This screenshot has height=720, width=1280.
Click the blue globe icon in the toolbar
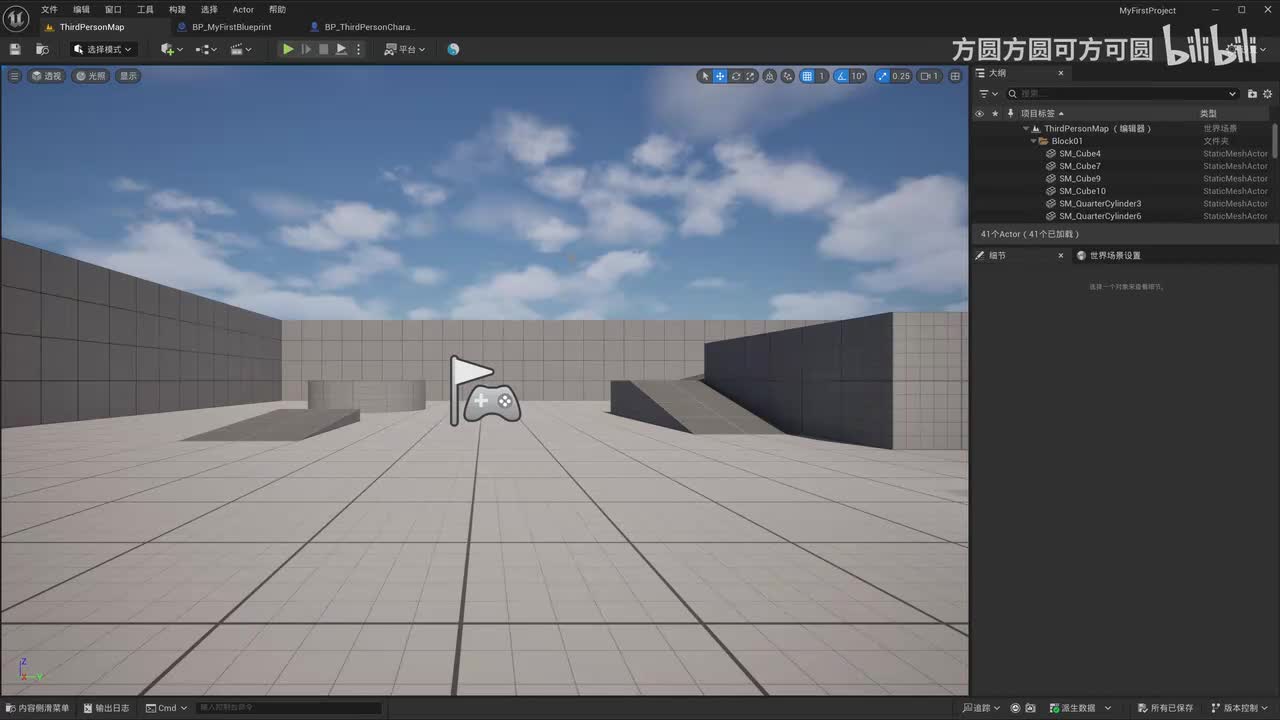click(453, 49)
